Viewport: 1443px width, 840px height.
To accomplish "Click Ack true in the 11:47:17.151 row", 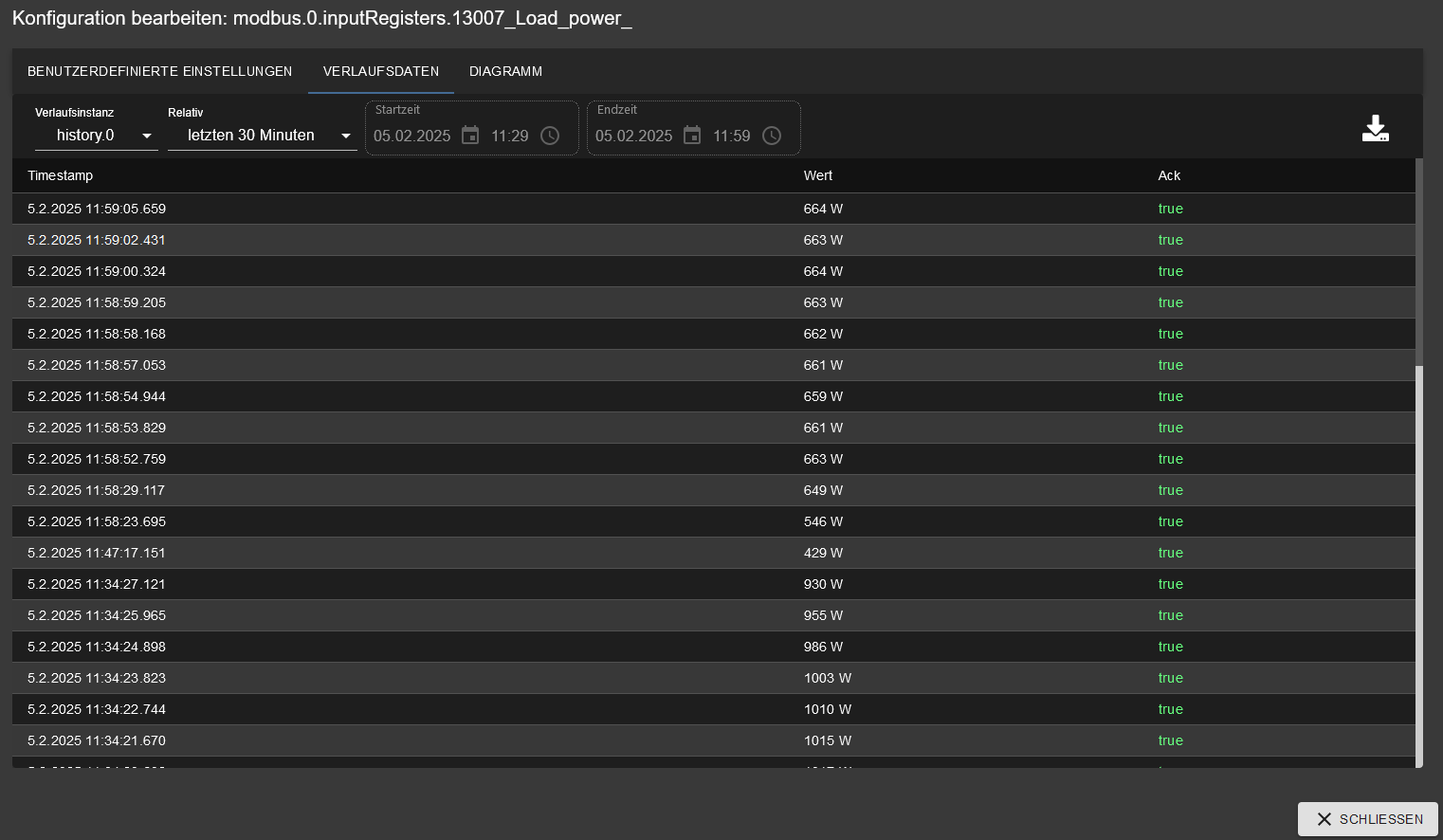I will (x=1170, y=553).
